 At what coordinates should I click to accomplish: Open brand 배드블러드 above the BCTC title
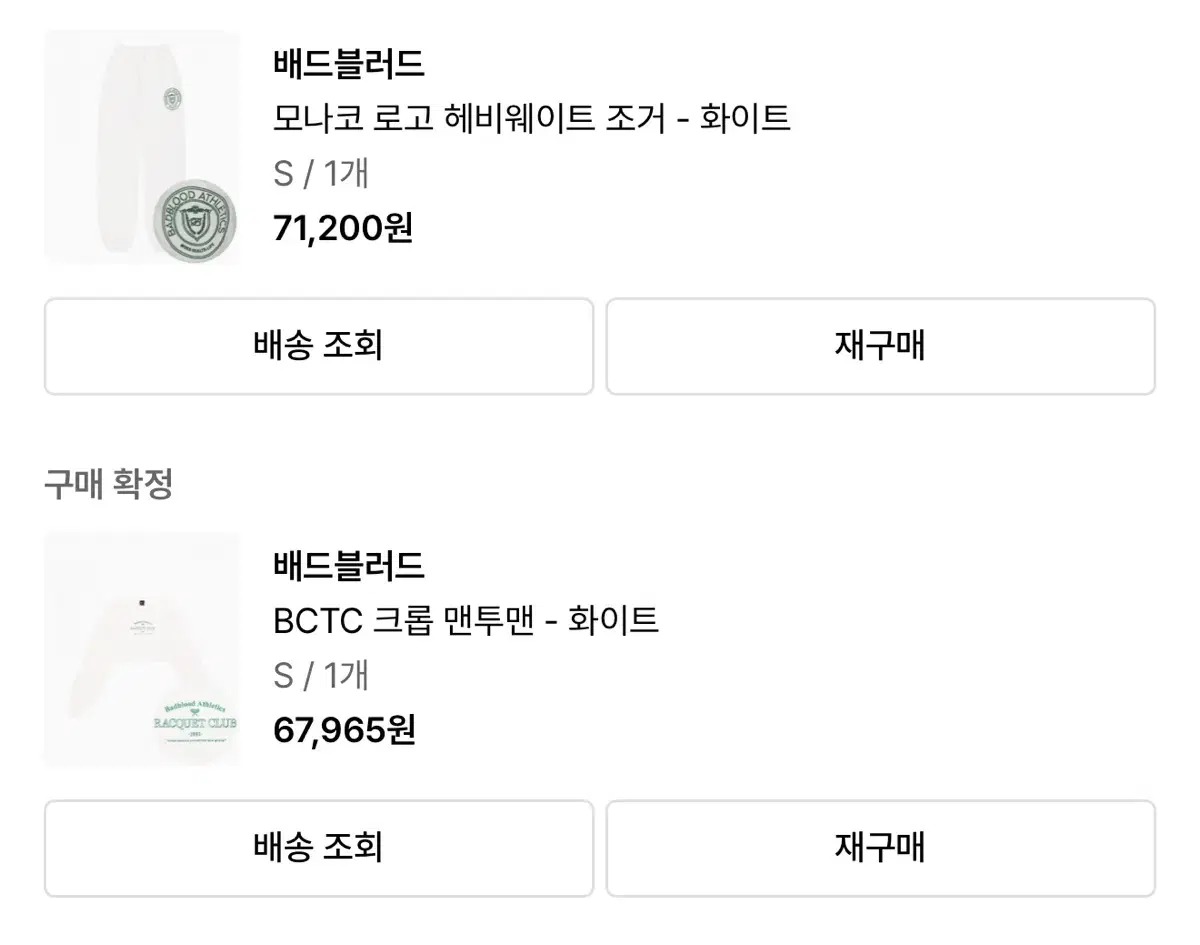[348, 567]
